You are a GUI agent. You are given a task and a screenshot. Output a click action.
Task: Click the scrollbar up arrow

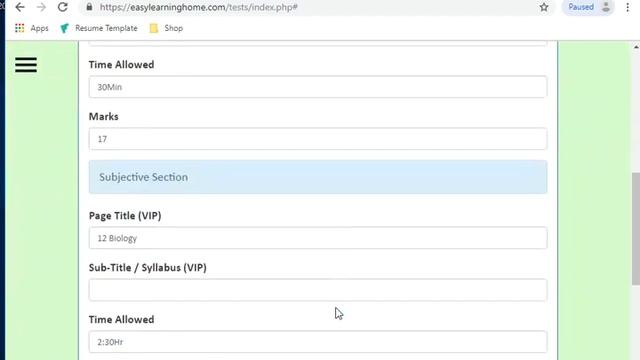(636, 47)
